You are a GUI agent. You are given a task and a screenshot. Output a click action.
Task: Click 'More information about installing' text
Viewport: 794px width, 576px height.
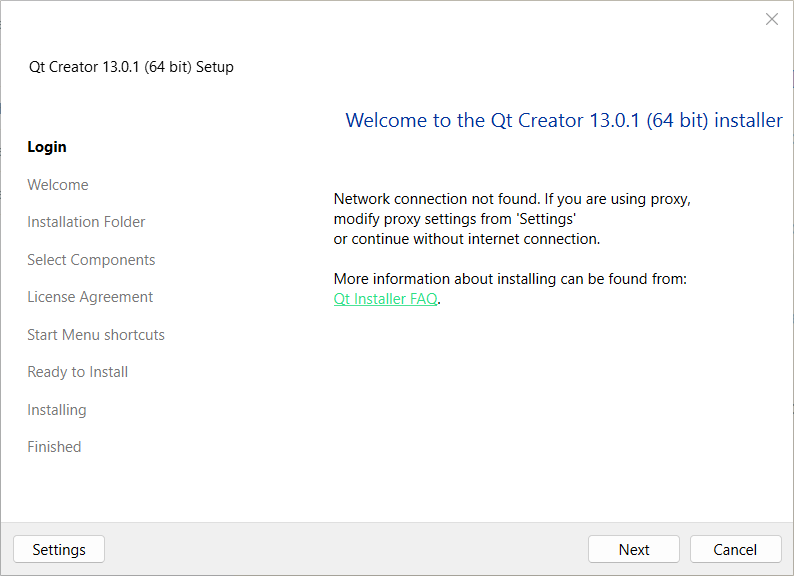[510, 279]
